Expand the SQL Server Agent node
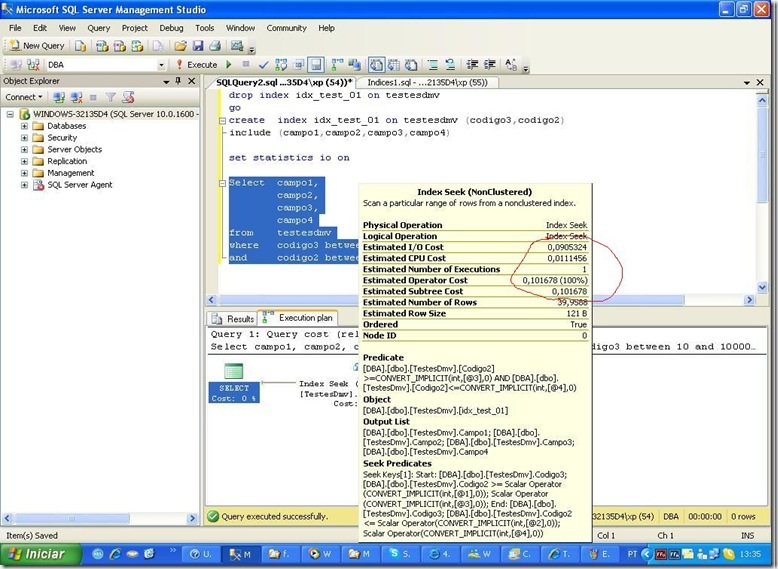 pyautogui.click(x=24, y=185)
